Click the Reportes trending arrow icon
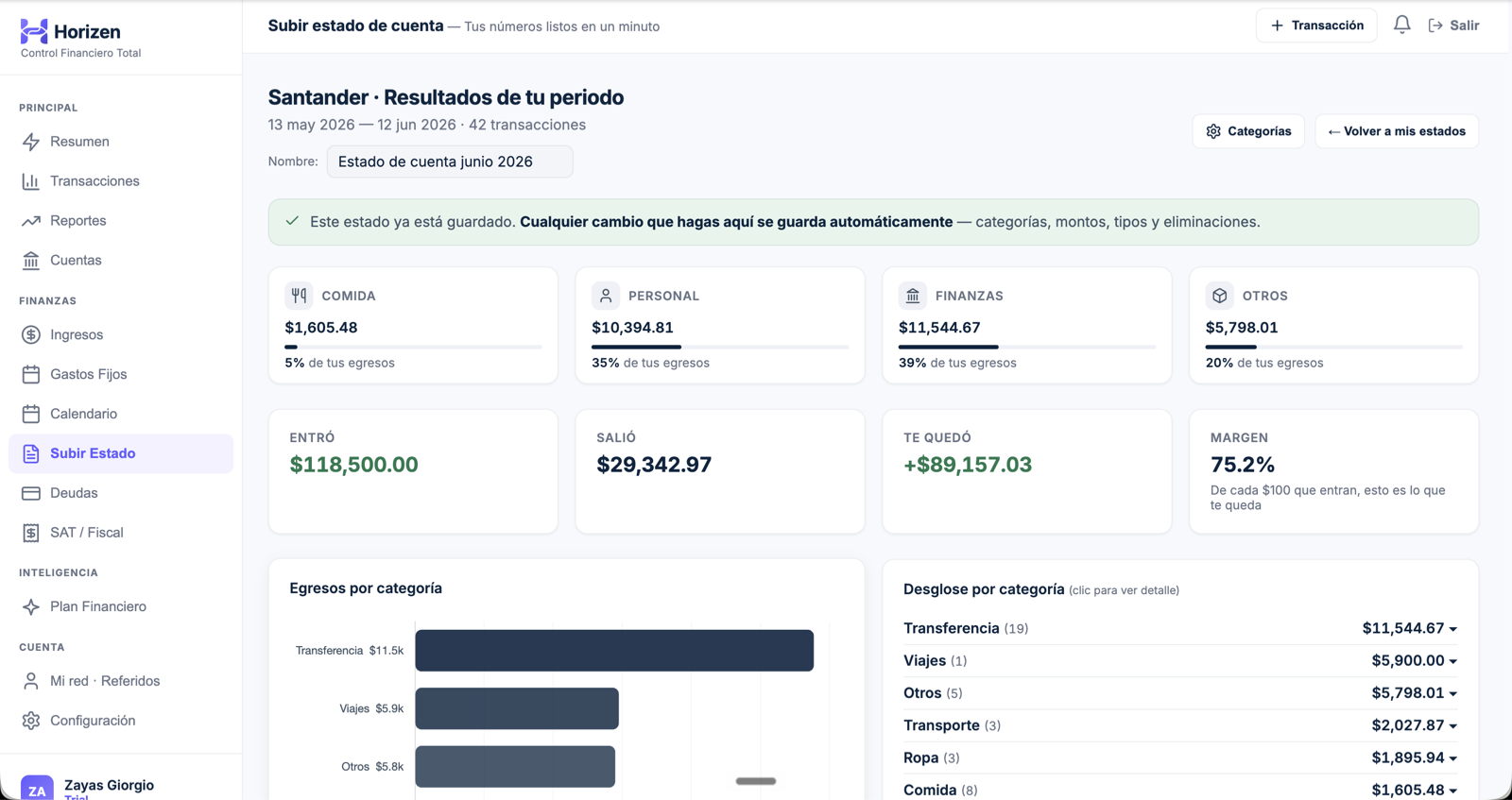 [x=31, y=221]
